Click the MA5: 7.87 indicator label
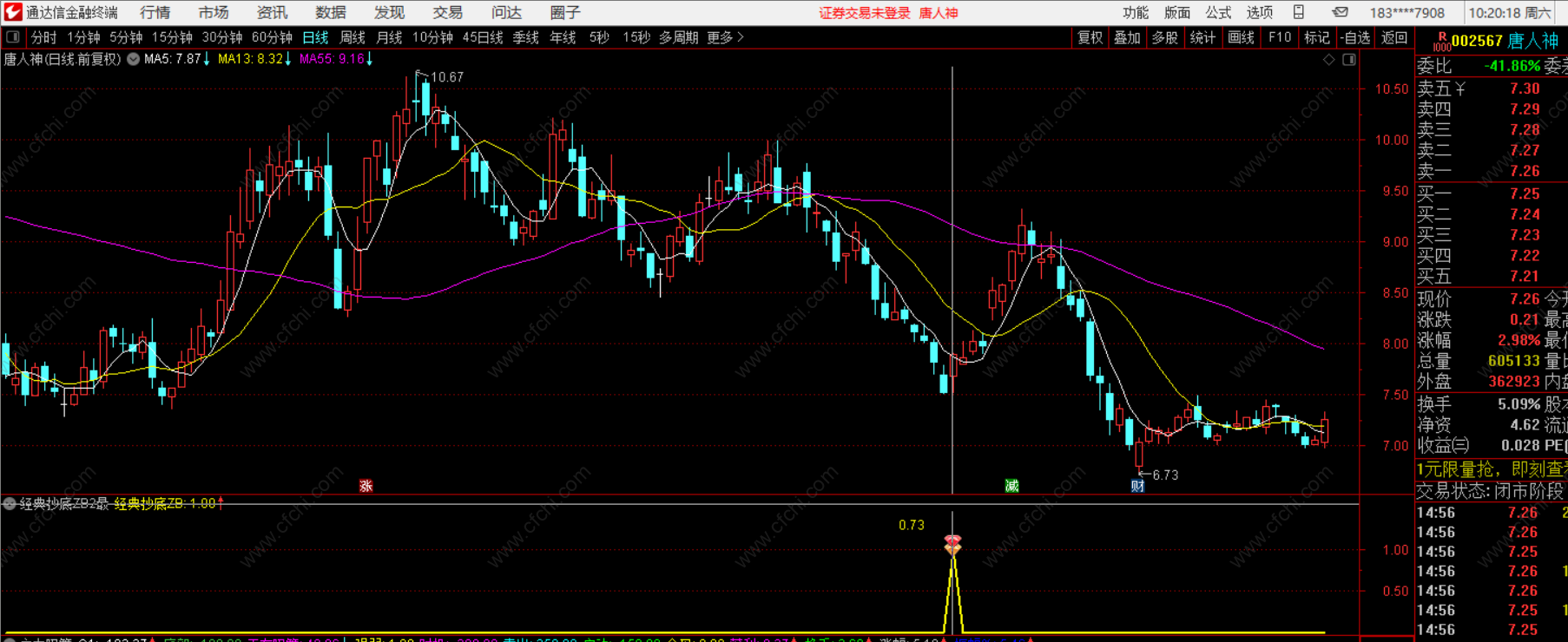The width and height of the screenshot is (1568, 642). pyautogui.click(x=177, y=59)
